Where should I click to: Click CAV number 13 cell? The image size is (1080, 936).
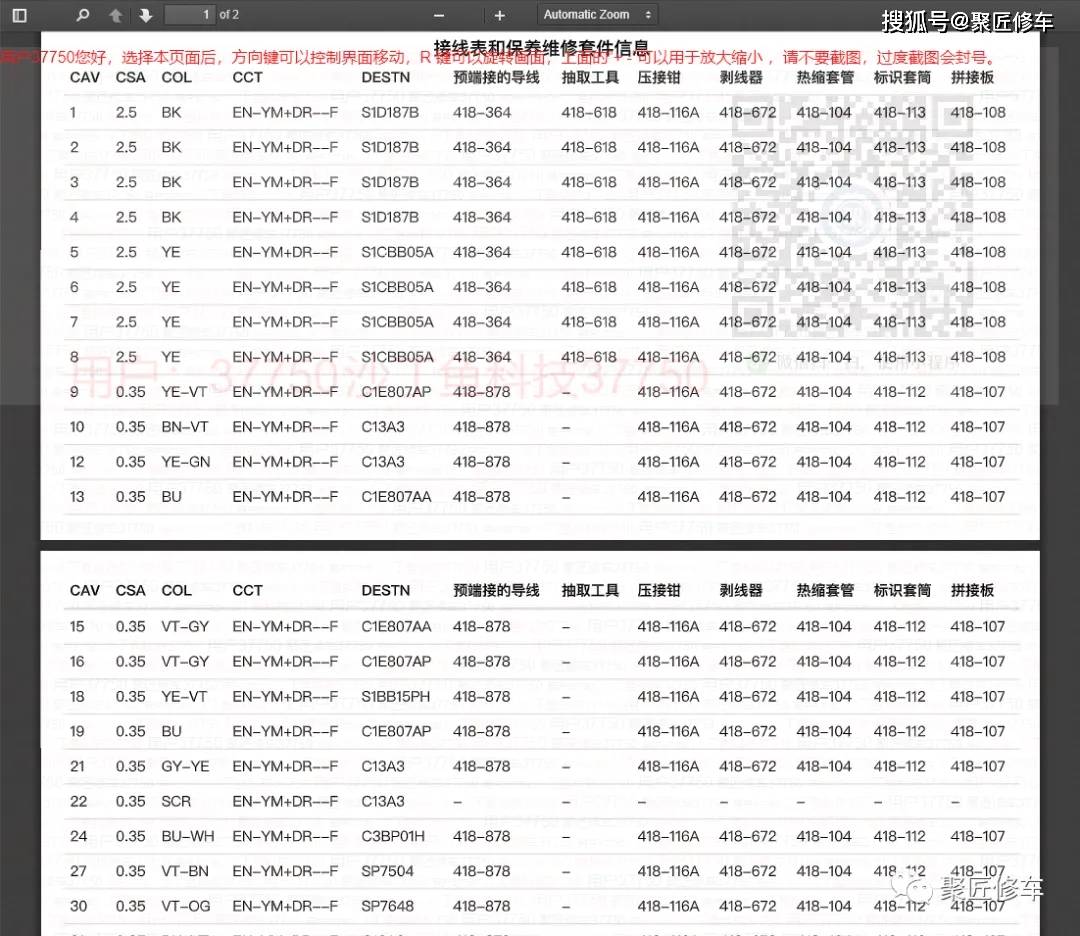tap(77, 497)
